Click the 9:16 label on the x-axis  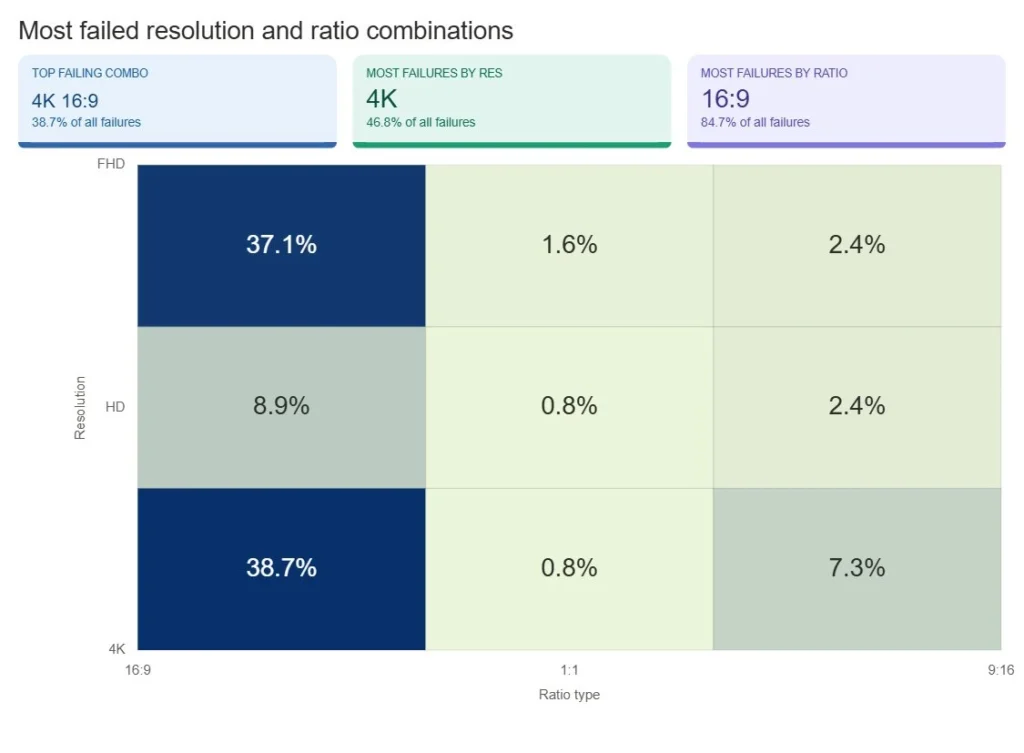1000,670
